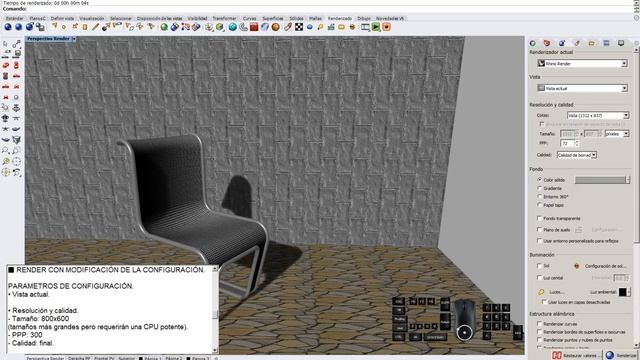Click the orange sphere material icon in toolbar
Image resolution: width=640 pixels, height=360 pixels.
[276, 27]
